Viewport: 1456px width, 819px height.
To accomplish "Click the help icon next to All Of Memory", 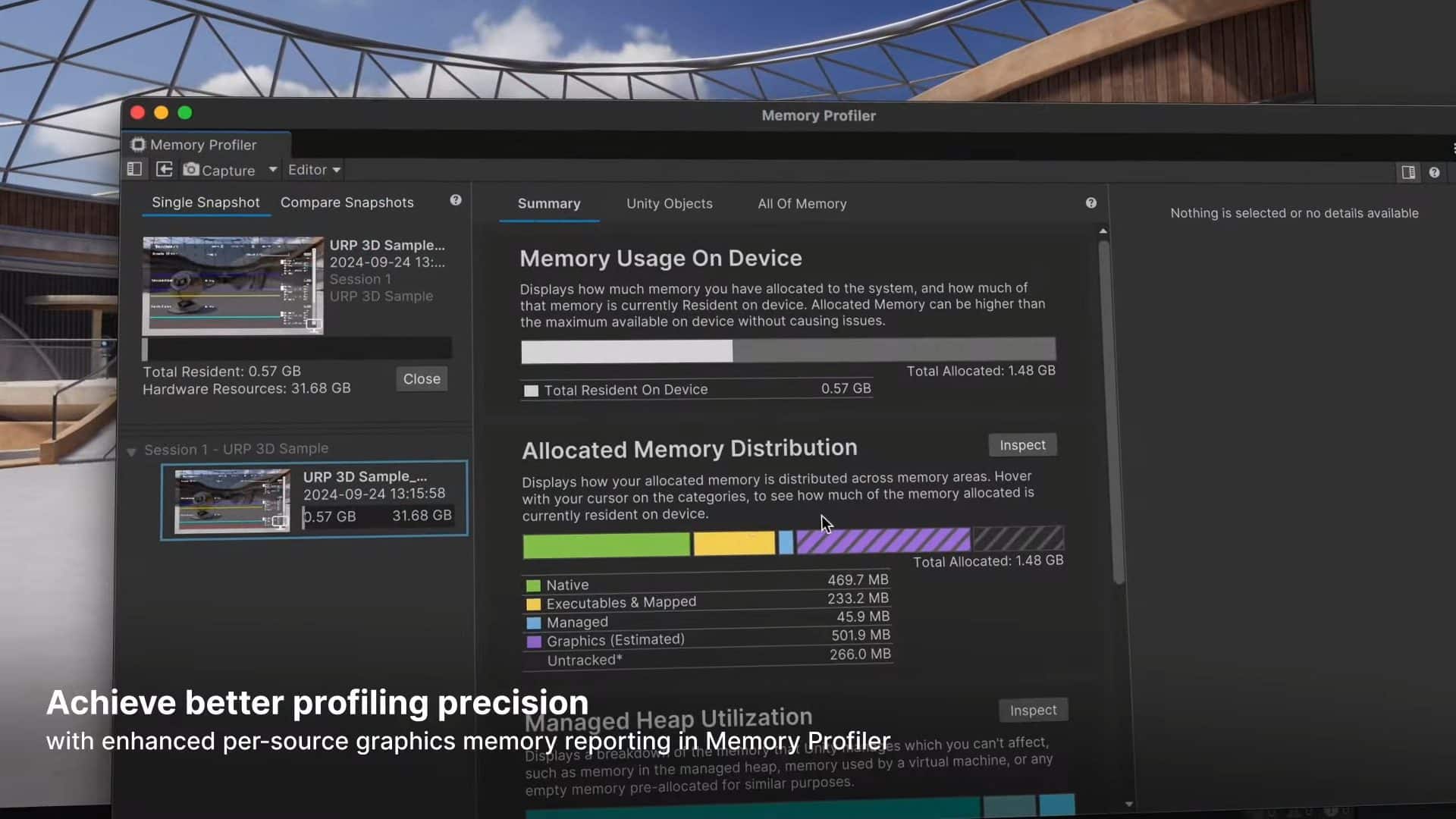I will click(1090, 202).
